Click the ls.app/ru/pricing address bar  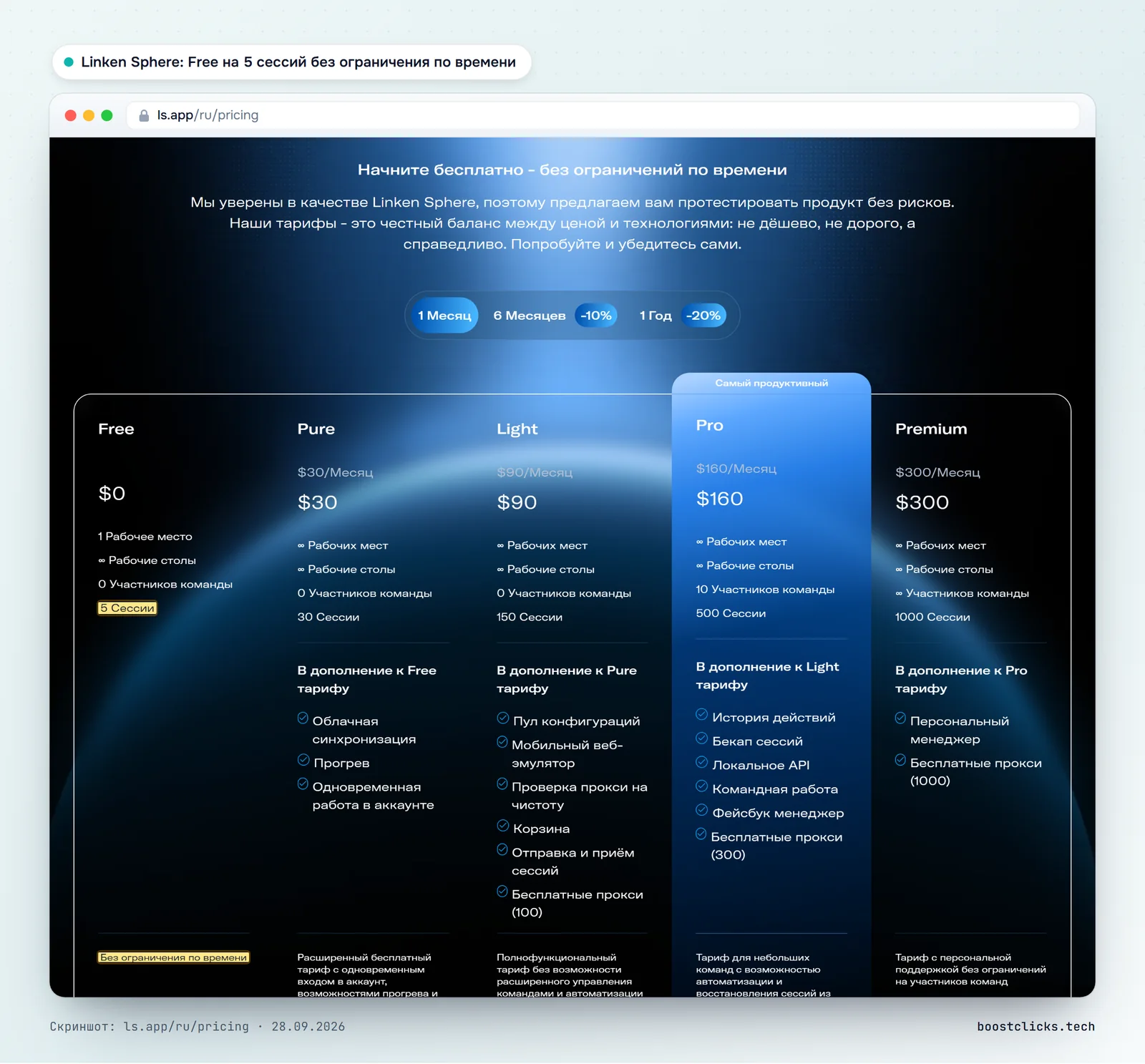pyautogui.click(x=603, y=115)
